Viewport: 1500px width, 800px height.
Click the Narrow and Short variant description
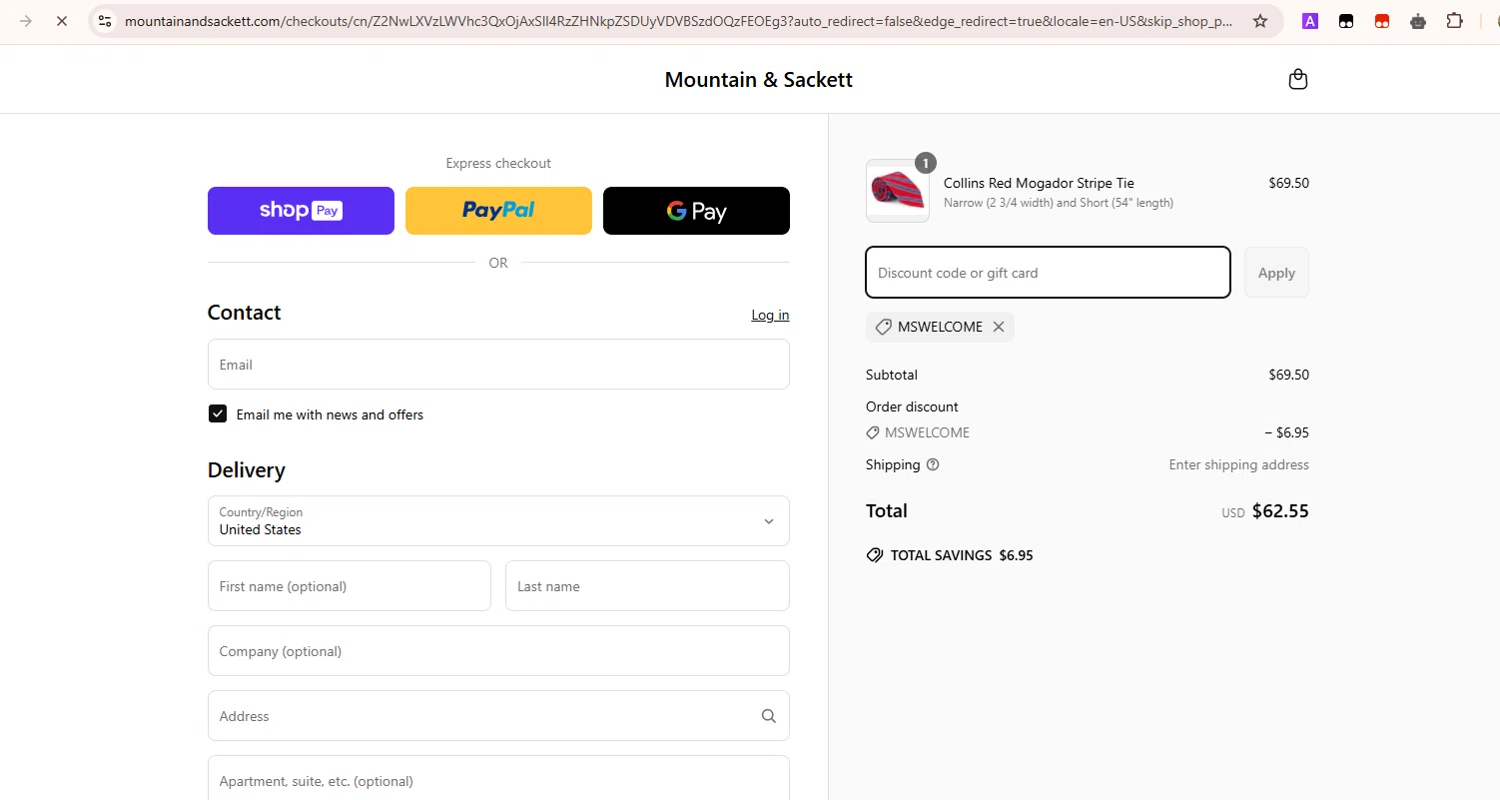[1058, 203]
